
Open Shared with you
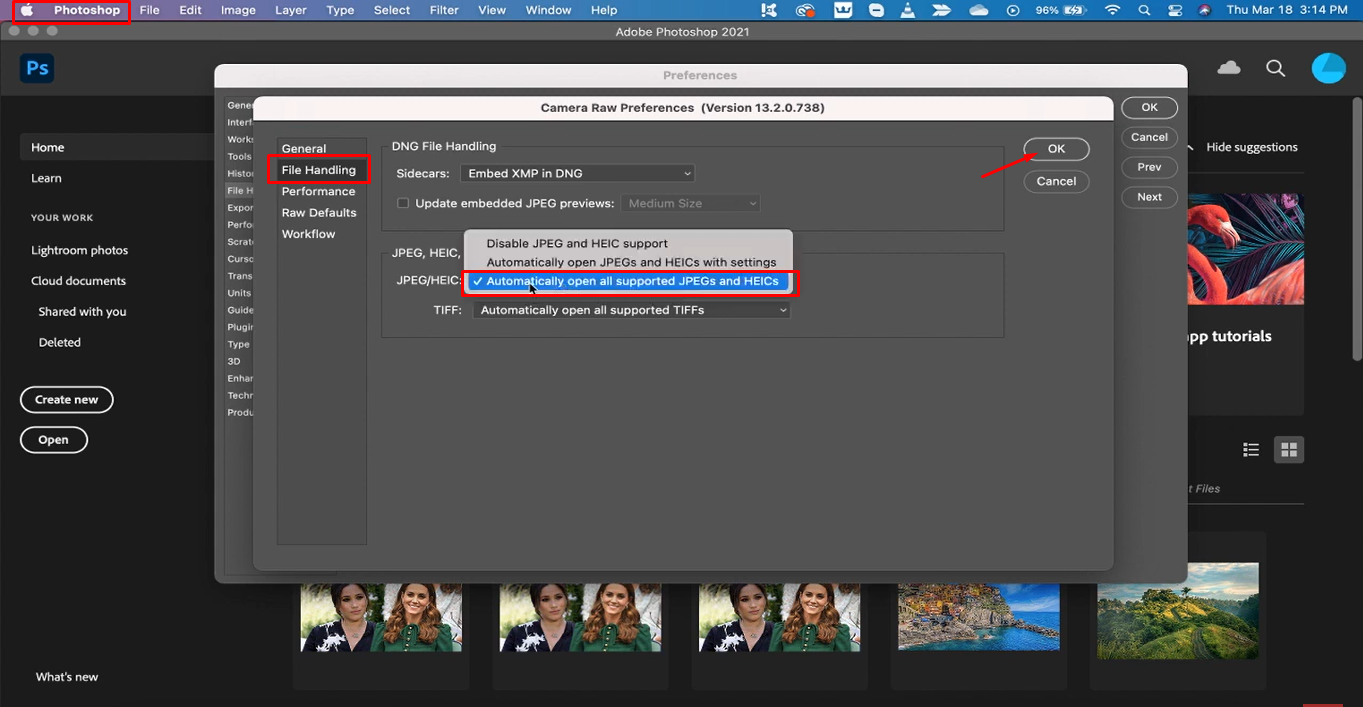tap(83, 312)
